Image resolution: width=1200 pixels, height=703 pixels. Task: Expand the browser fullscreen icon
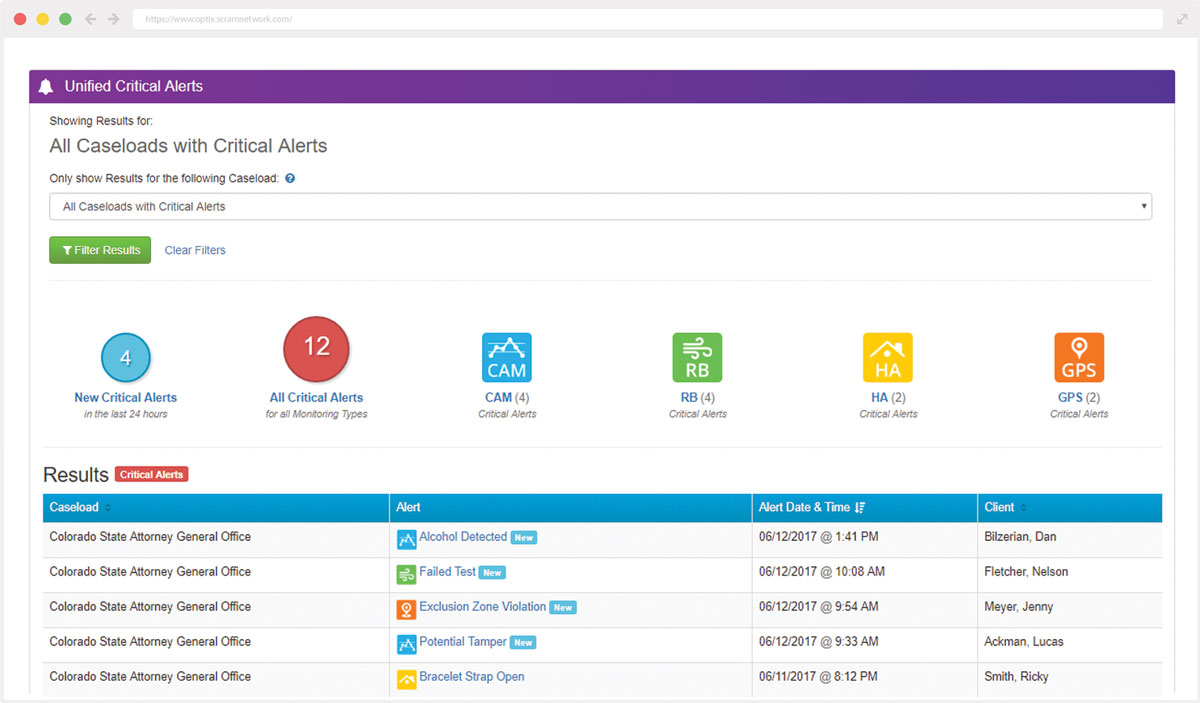(x=1182, y=19)
